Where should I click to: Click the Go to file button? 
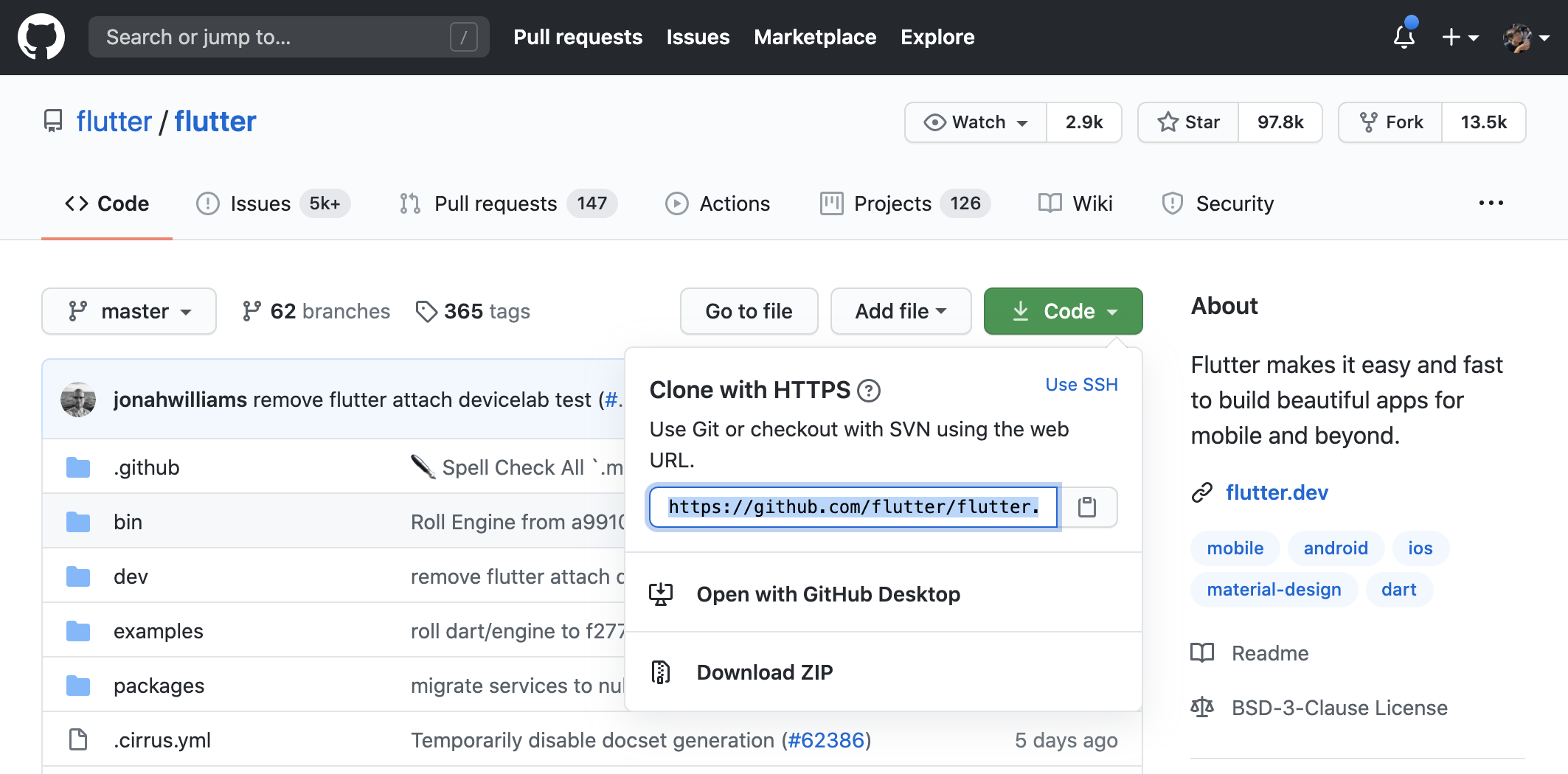point(749,311)
